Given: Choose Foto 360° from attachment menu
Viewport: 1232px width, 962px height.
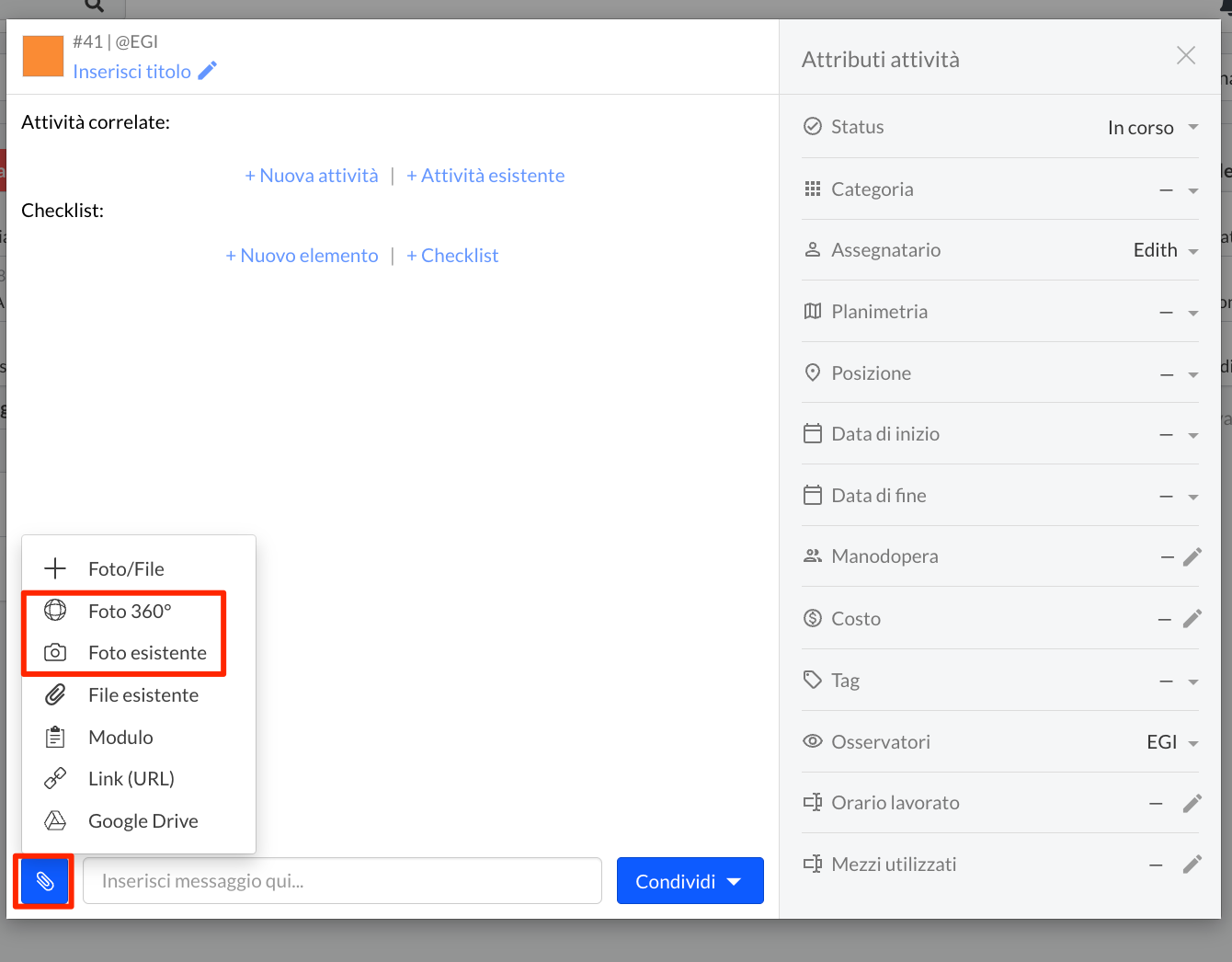Looking at the screenshot, I should [139, 611].
